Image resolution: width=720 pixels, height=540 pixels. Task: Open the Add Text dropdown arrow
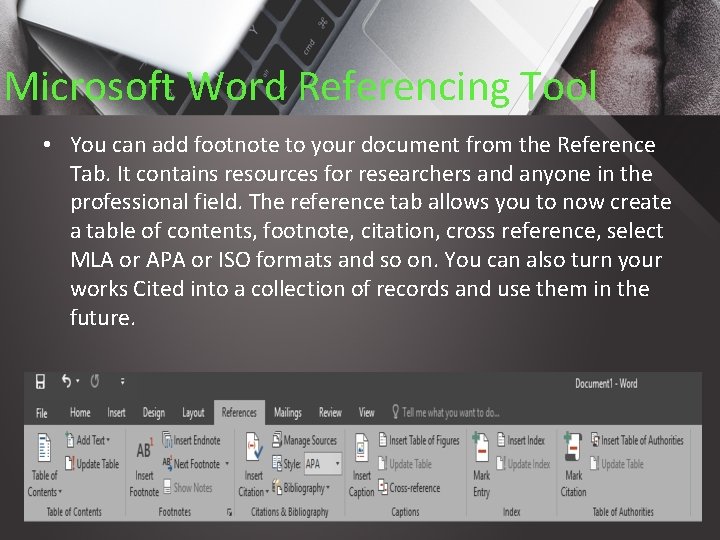[x=108, y=440]
